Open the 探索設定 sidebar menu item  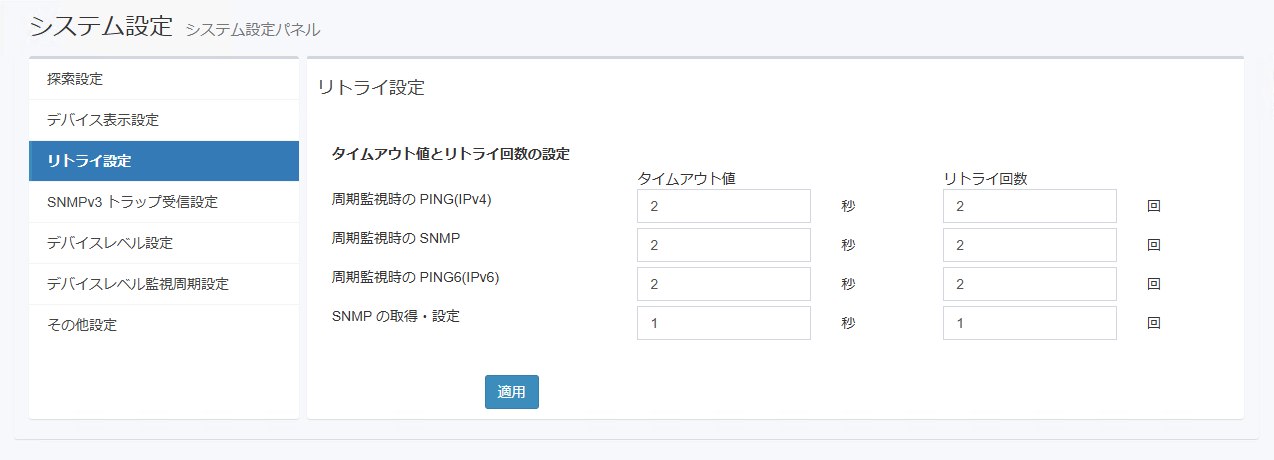click(x=75, y=79)
